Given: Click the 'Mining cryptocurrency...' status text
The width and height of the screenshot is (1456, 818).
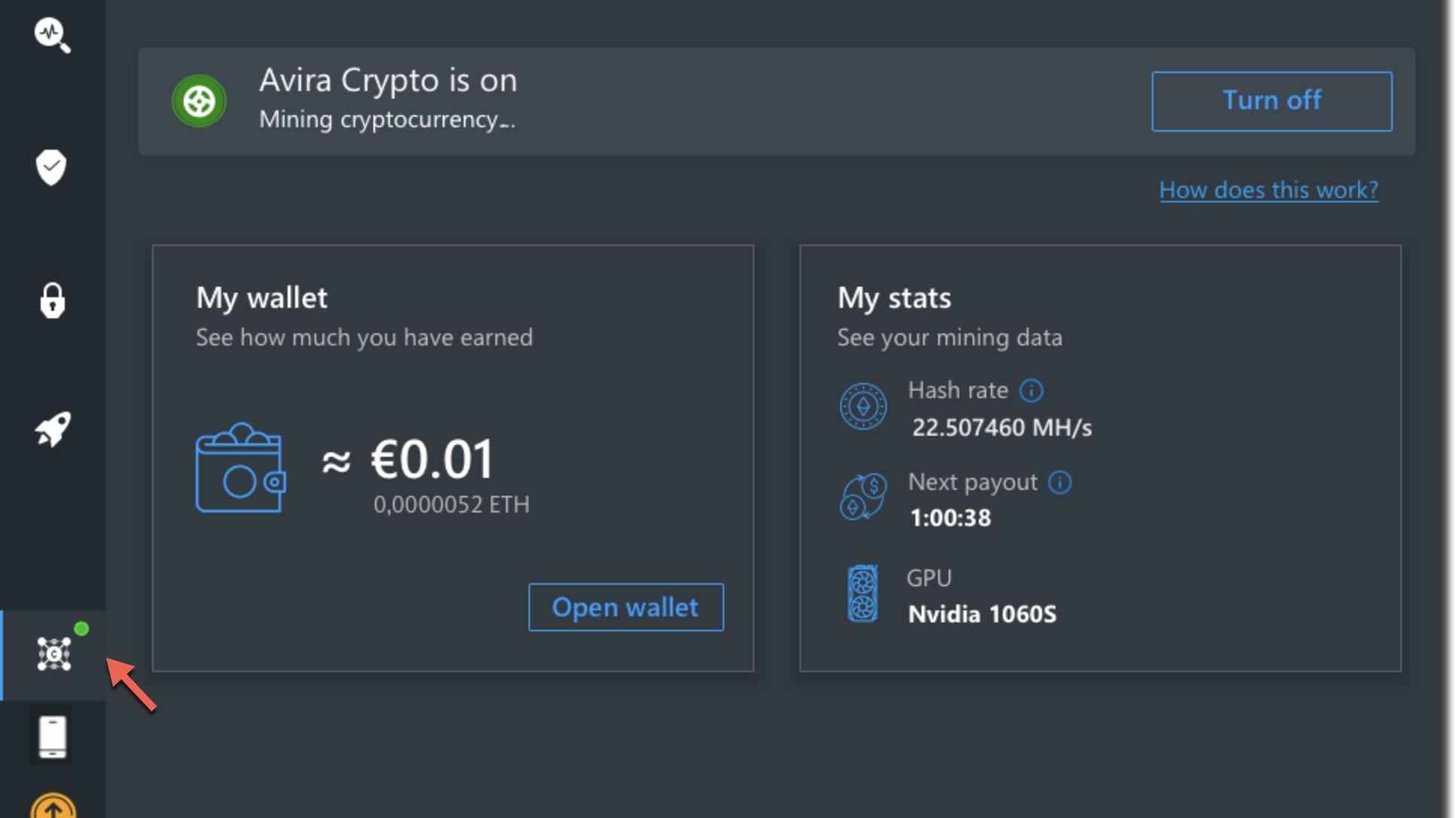Looking at the screenshot, I should 387,120.
